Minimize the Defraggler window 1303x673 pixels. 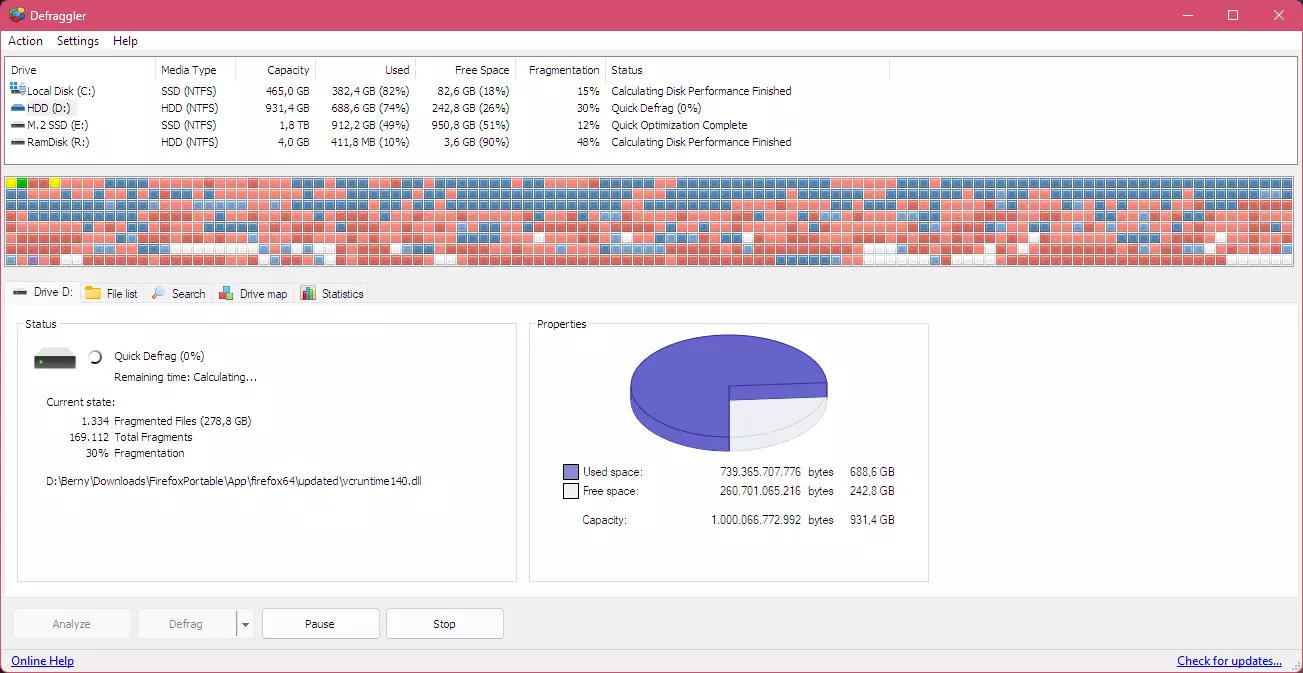(1187, 15)
